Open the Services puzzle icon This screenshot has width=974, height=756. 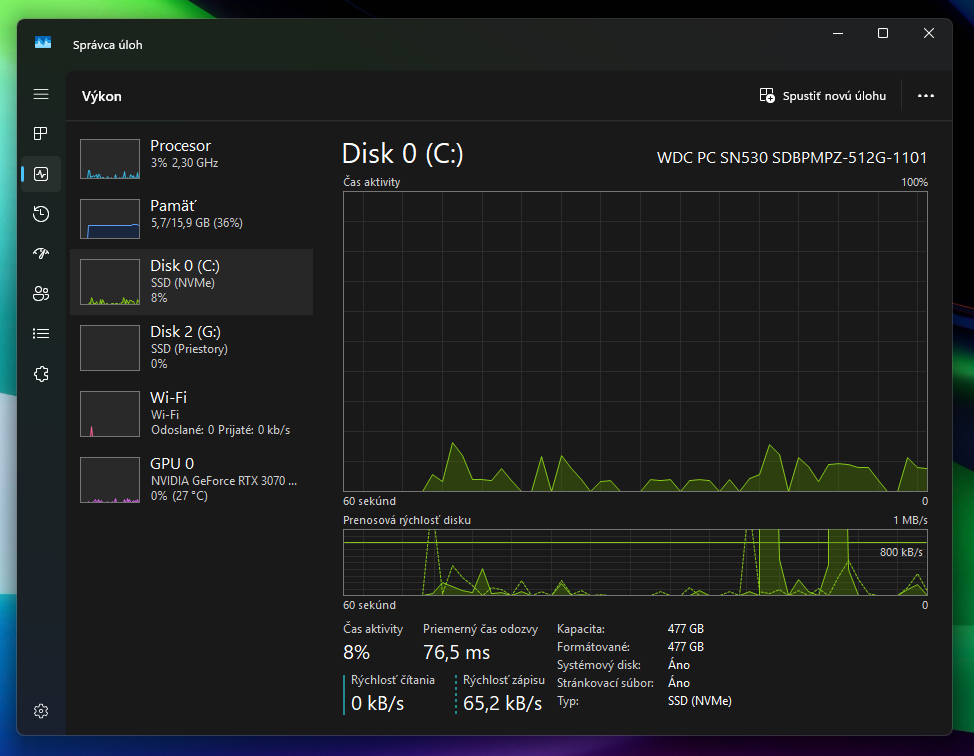click(41, 373)
